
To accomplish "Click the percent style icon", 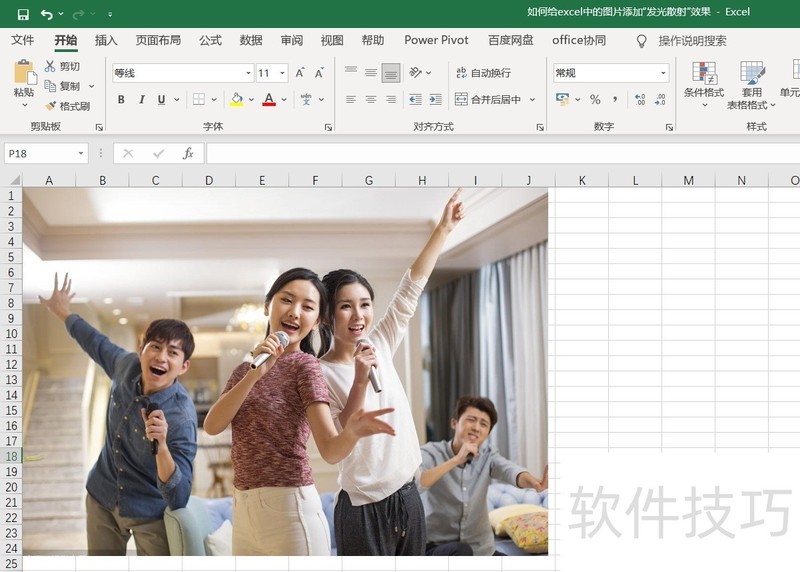I will tap(595, 100).
